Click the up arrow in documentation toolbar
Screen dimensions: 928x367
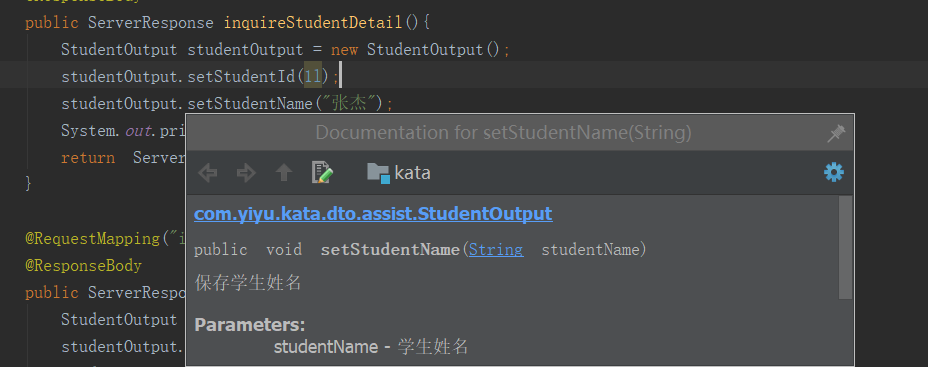(x=284, y=173)
